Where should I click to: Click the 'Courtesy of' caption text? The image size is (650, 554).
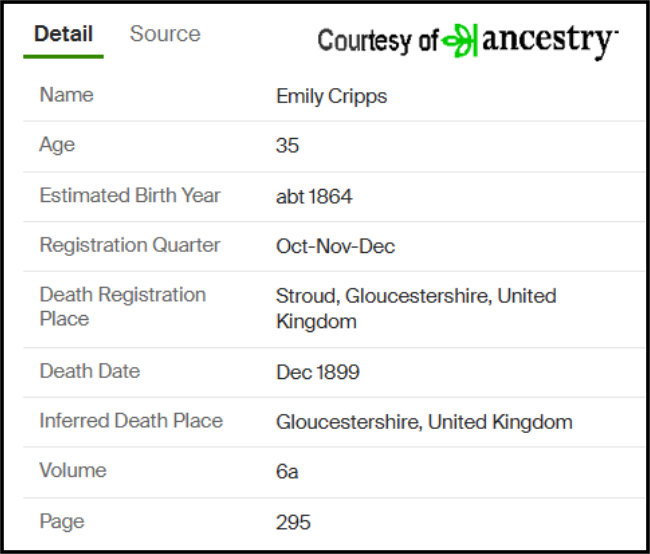click(378, 41)
